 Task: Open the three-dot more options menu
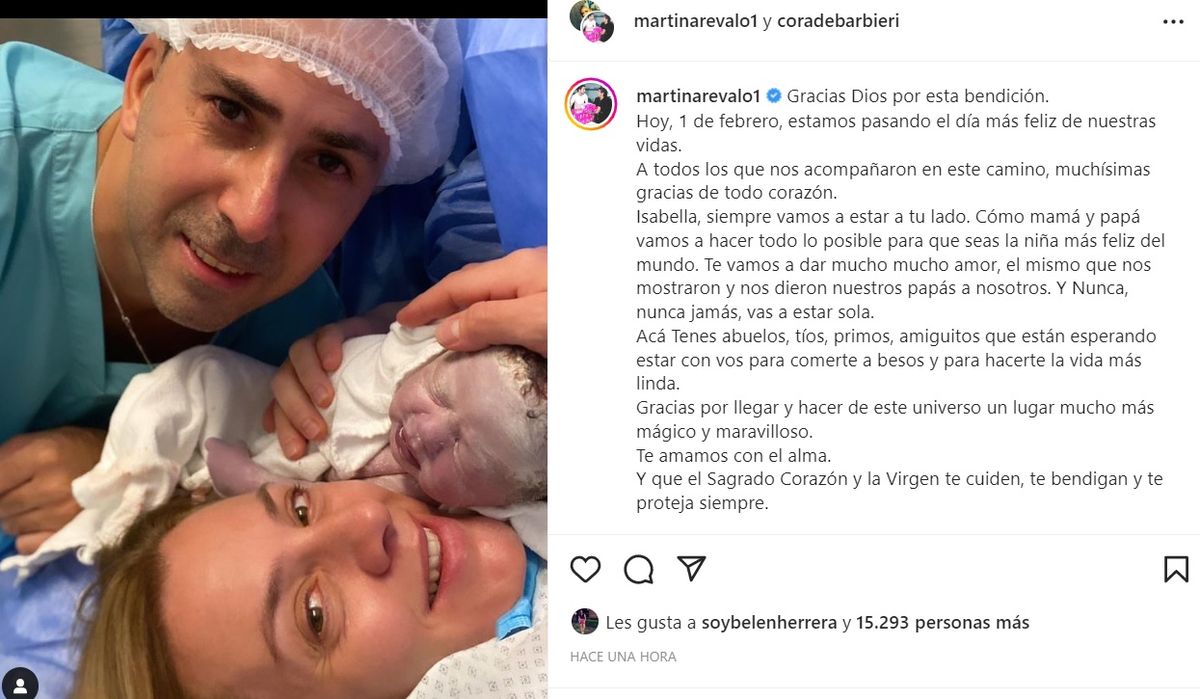pos(1173,21)
